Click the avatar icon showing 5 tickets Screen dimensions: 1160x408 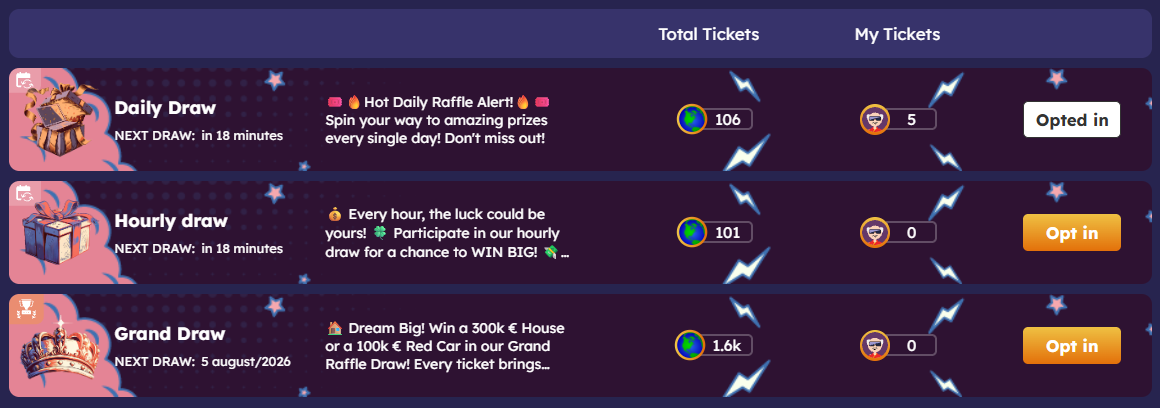pos(875,120)
